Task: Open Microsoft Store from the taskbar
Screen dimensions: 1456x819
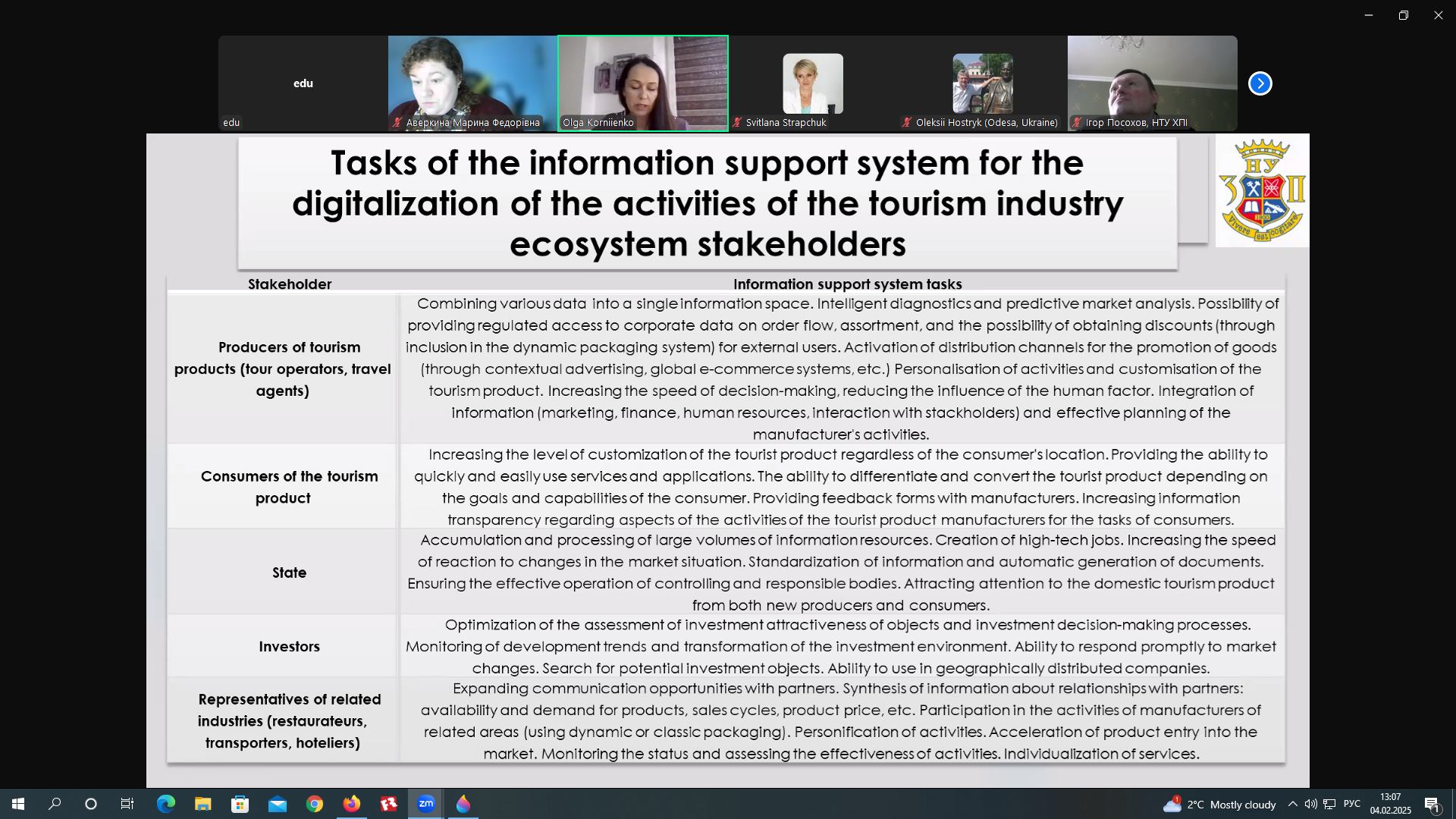Action: pyautogui.click(x=240, y=804)
